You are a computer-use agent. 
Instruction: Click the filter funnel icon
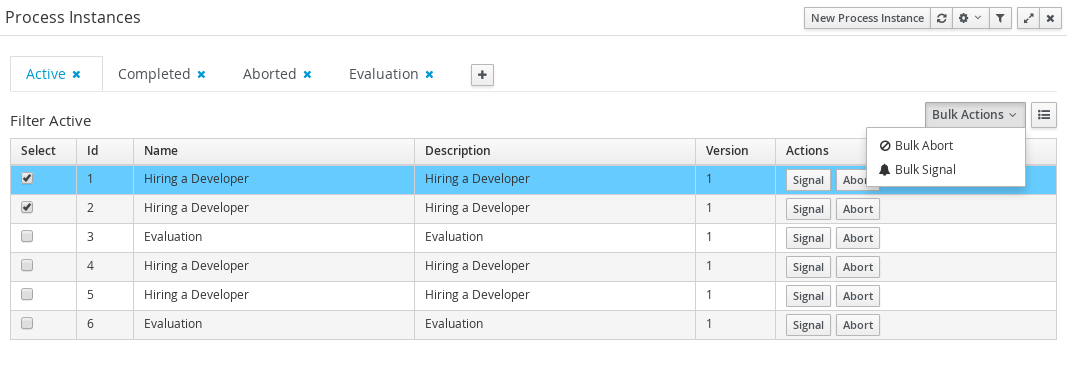1000,18
